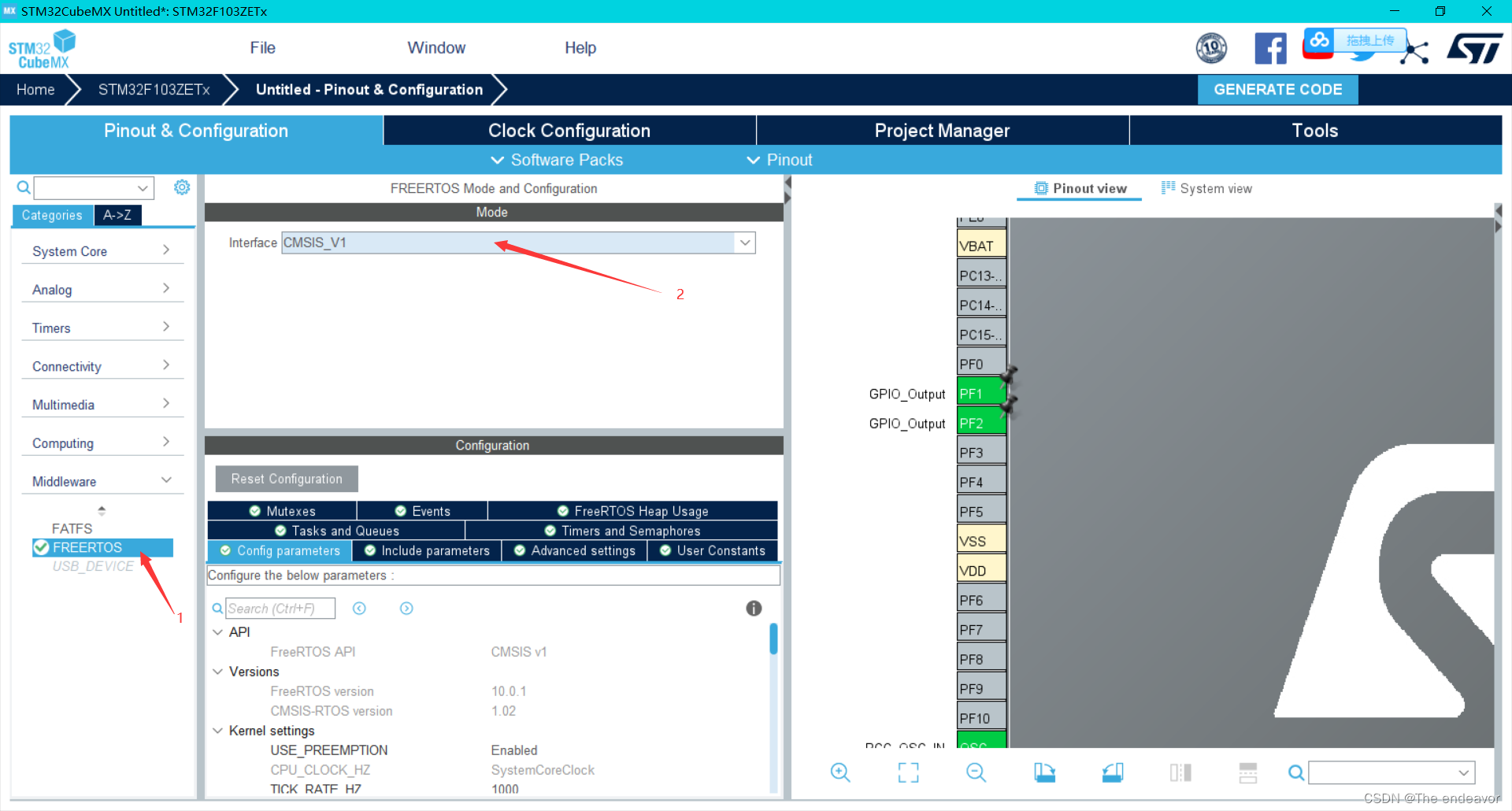Expand the System Core category

pyautogui.click(x=102, y=251)
